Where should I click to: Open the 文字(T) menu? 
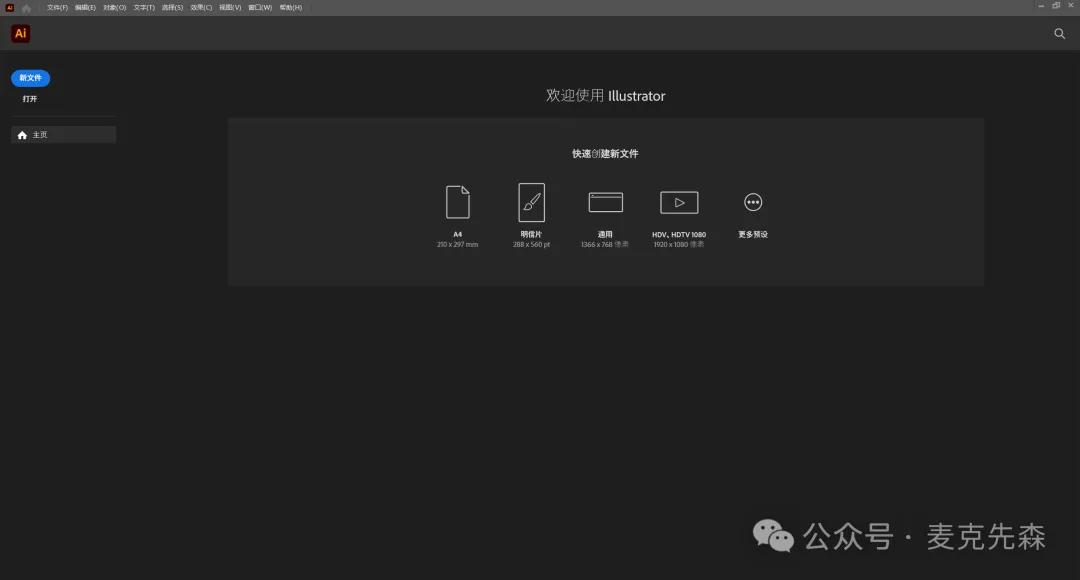144,8
